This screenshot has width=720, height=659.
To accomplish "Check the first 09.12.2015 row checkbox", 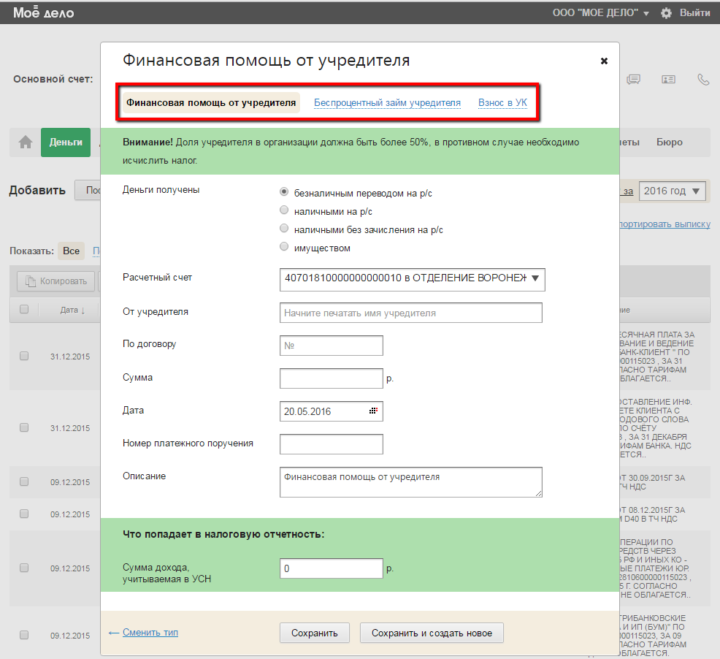I will (x=24, y=481).
